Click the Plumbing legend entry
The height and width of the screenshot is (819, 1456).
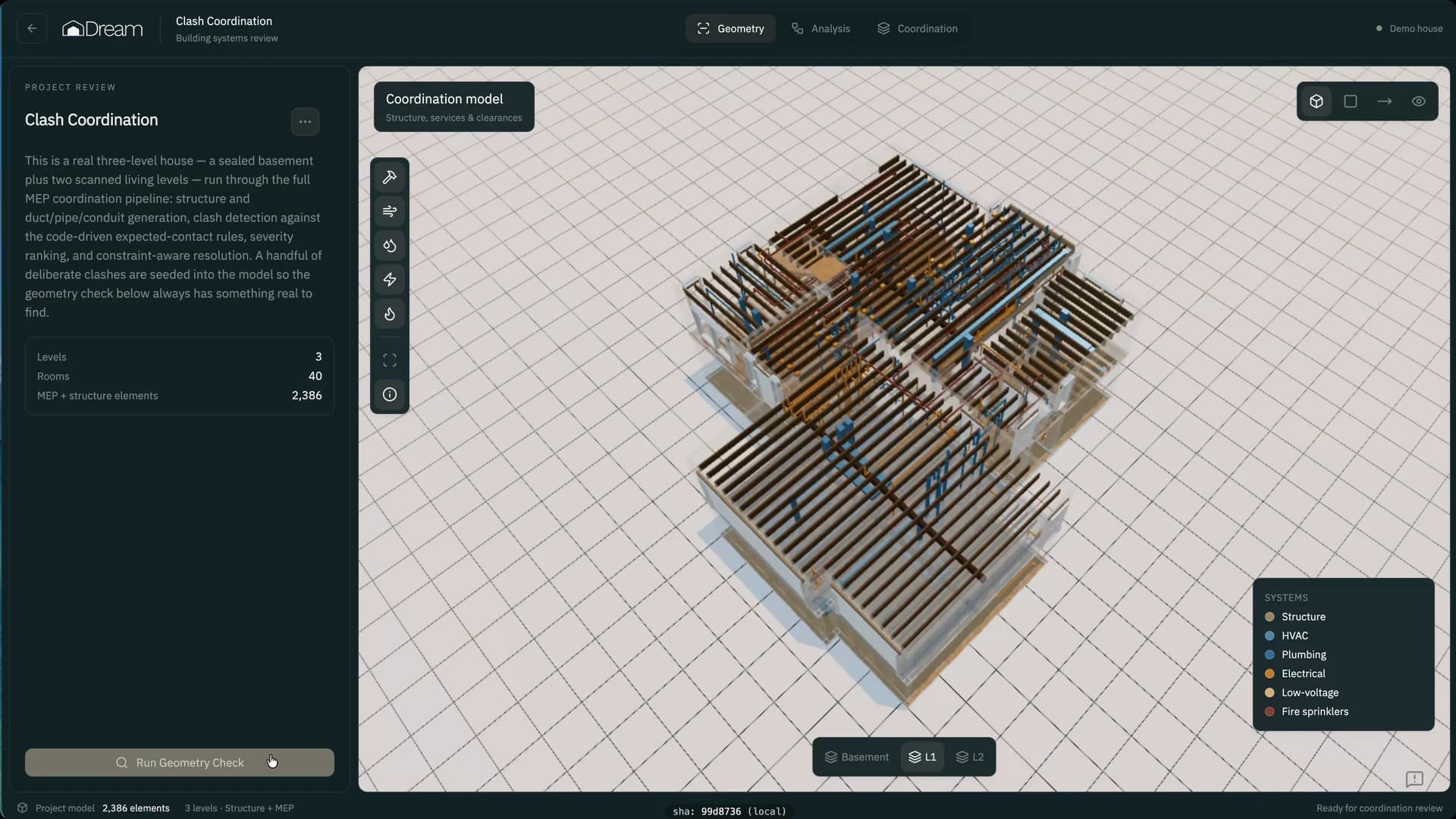tap(1295, 655)
